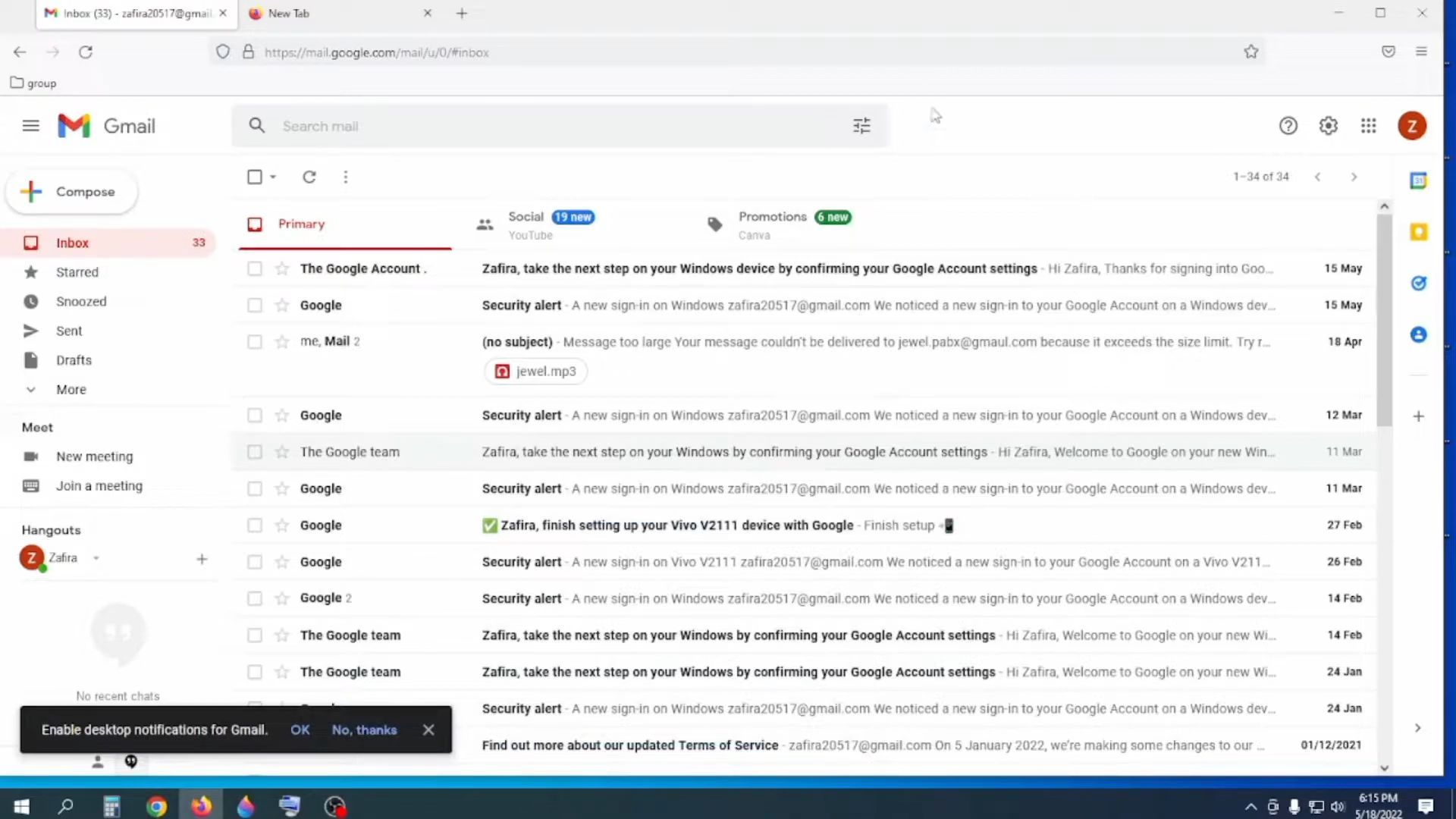Viewport: 1456px width, 819px height.
Task: Compose a new email
Action: coord(71,192)
